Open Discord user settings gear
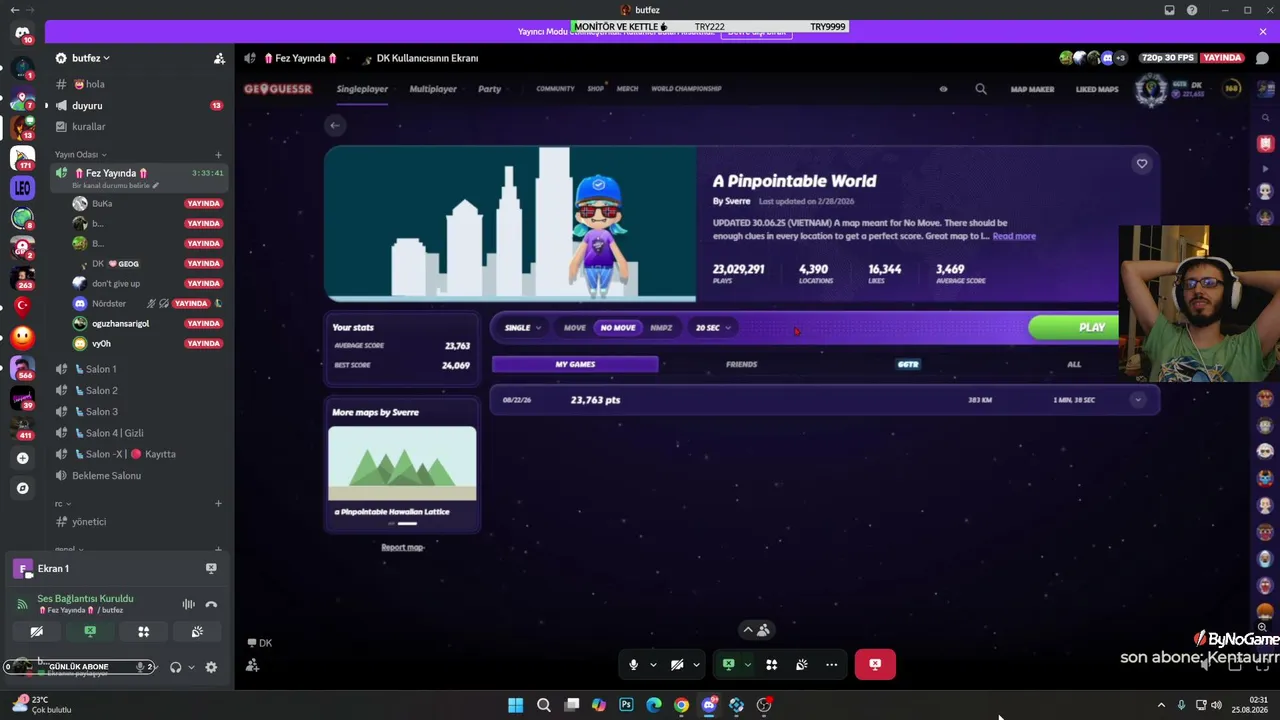1280x720 pixels. coord(211,667)
